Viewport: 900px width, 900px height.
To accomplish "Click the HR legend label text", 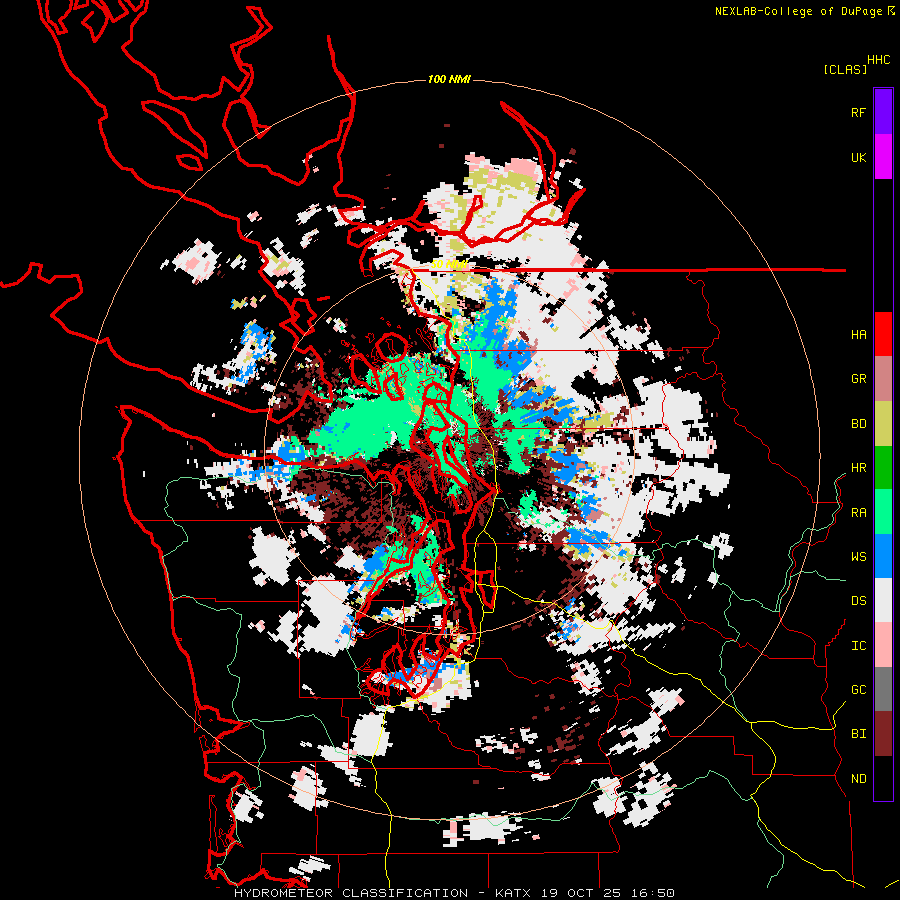I will point(858,468).
